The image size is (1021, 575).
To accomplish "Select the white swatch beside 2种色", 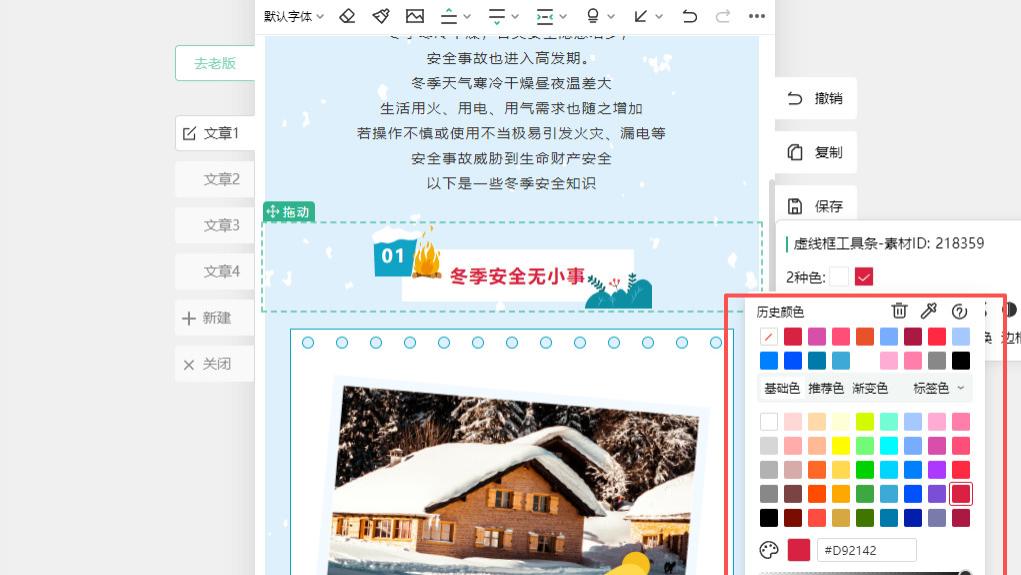I will coord(839,277).
